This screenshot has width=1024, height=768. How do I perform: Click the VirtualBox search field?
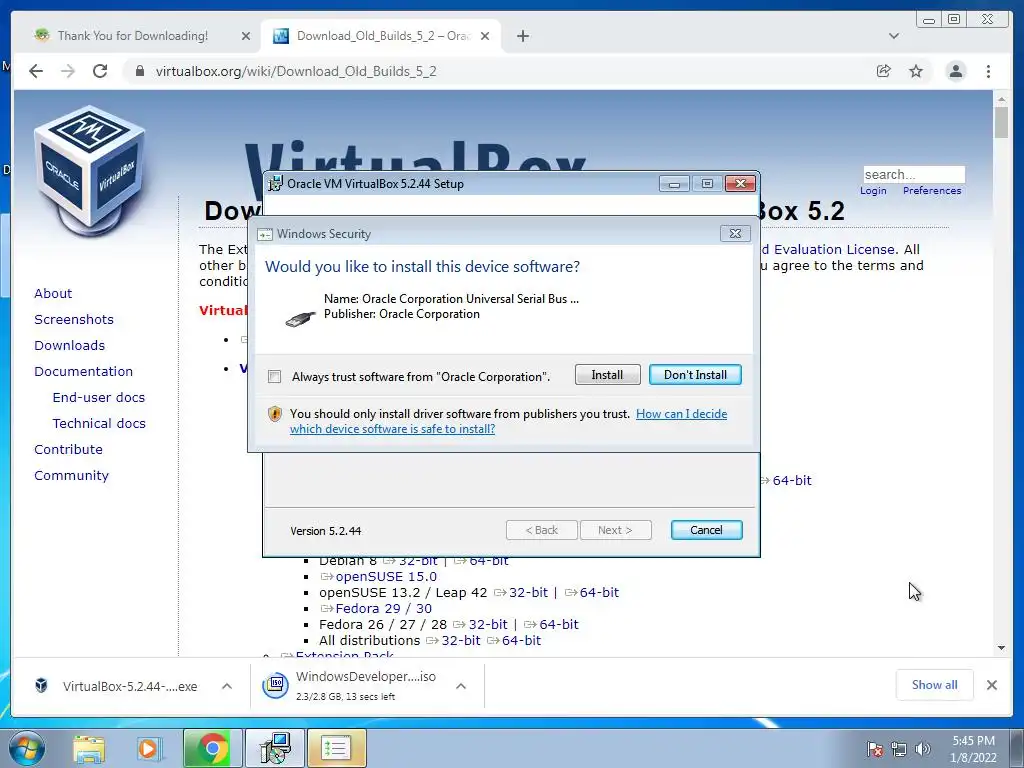pos(914,174)
